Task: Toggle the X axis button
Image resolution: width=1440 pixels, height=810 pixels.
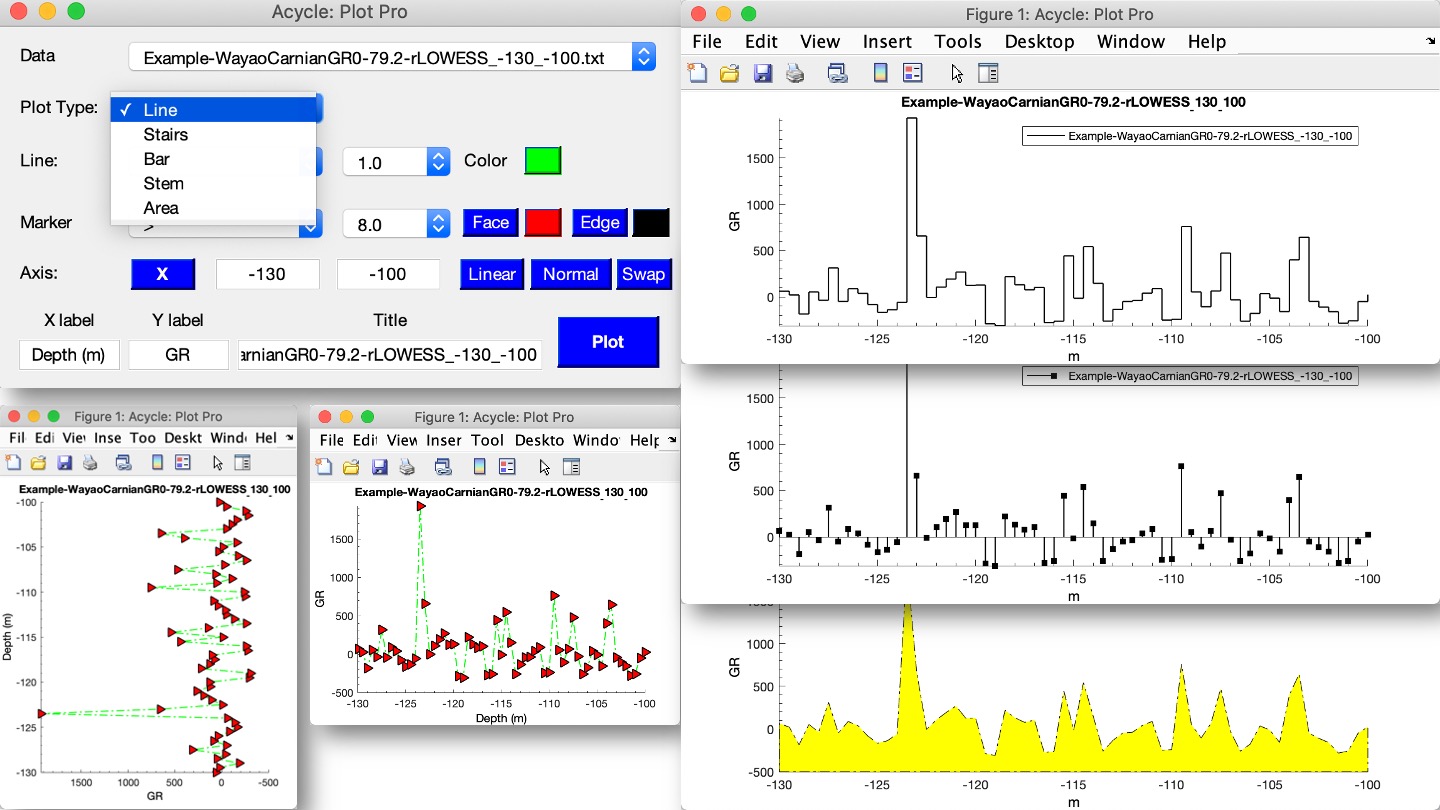Action: coord(163,274)
